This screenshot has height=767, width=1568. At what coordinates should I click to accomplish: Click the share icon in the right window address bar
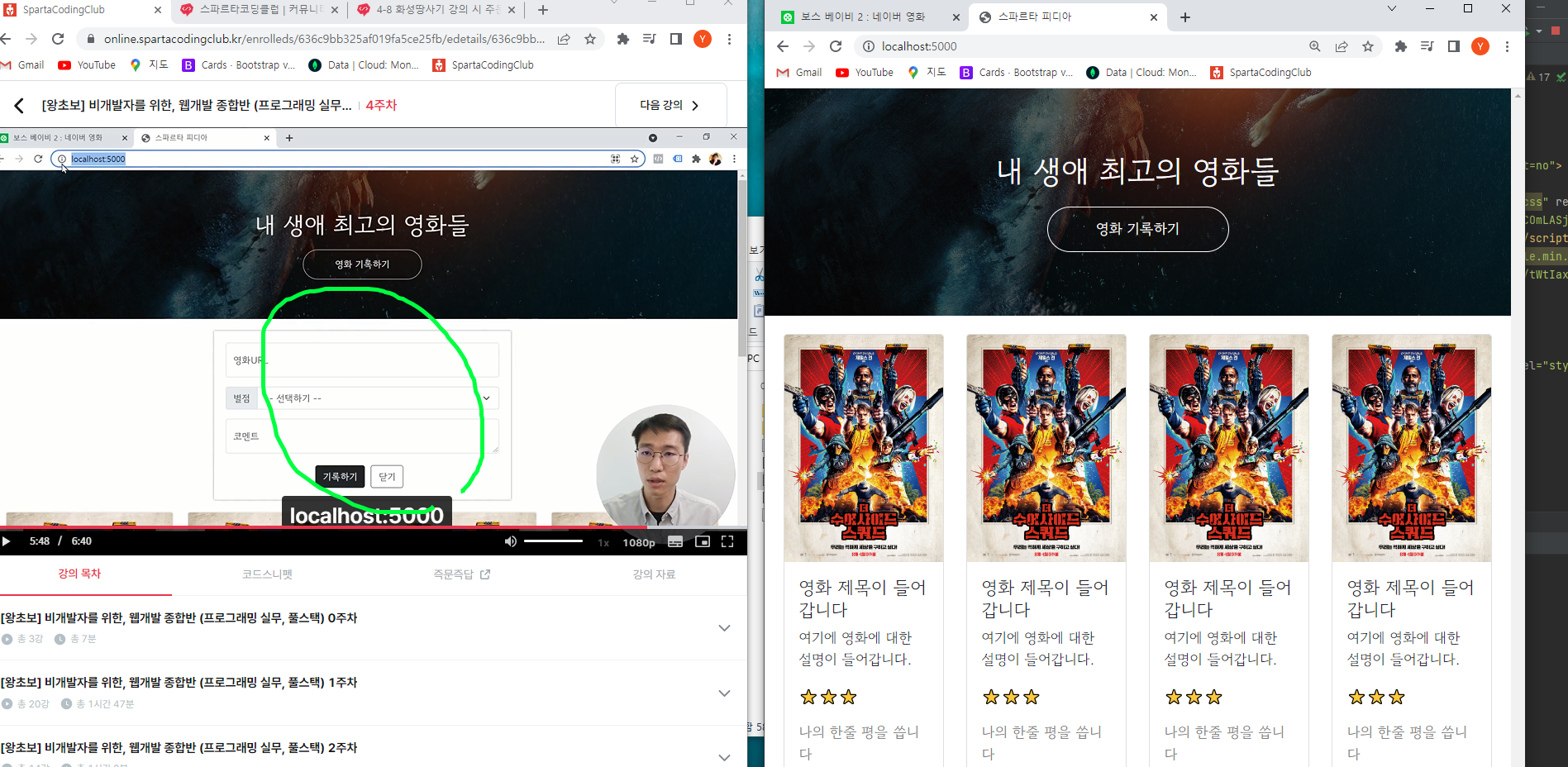[1342, 46]
